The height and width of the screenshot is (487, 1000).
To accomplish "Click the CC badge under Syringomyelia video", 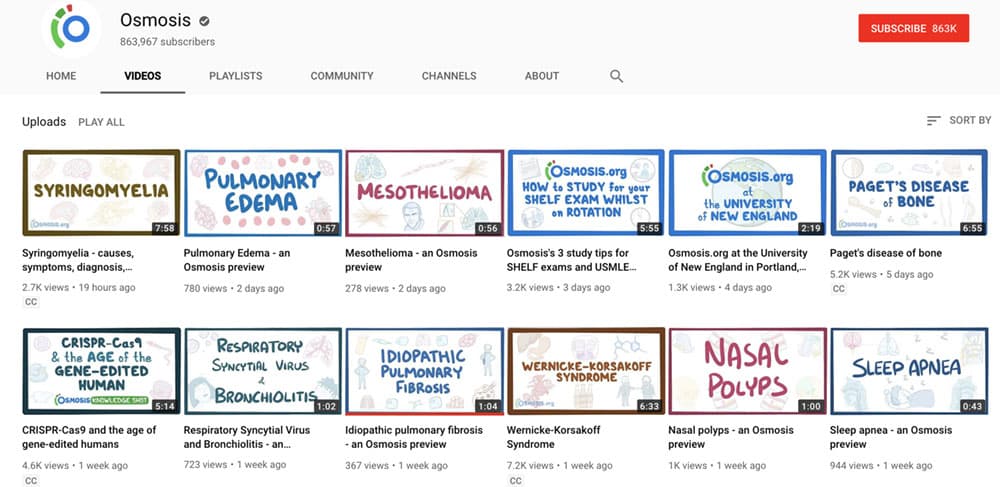I will tap(31, 302).
